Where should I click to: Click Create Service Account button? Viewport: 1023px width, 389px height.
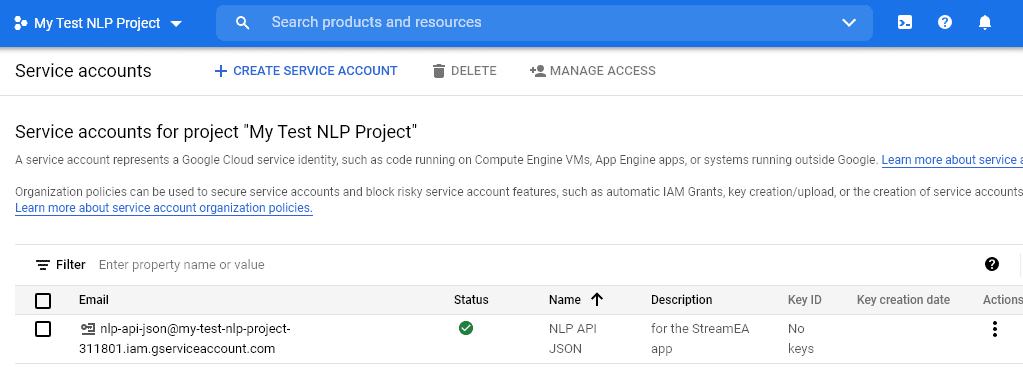click(x=306, y=71)
